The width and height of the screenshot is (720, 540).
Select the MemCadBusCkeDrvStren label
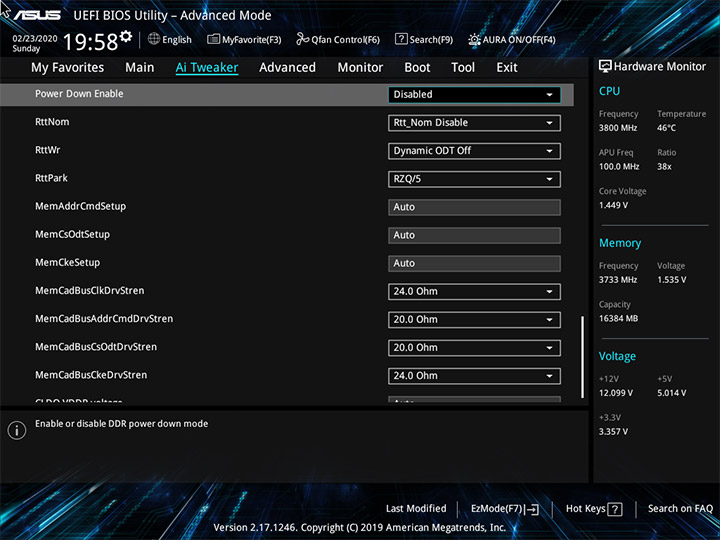(91, 375)
